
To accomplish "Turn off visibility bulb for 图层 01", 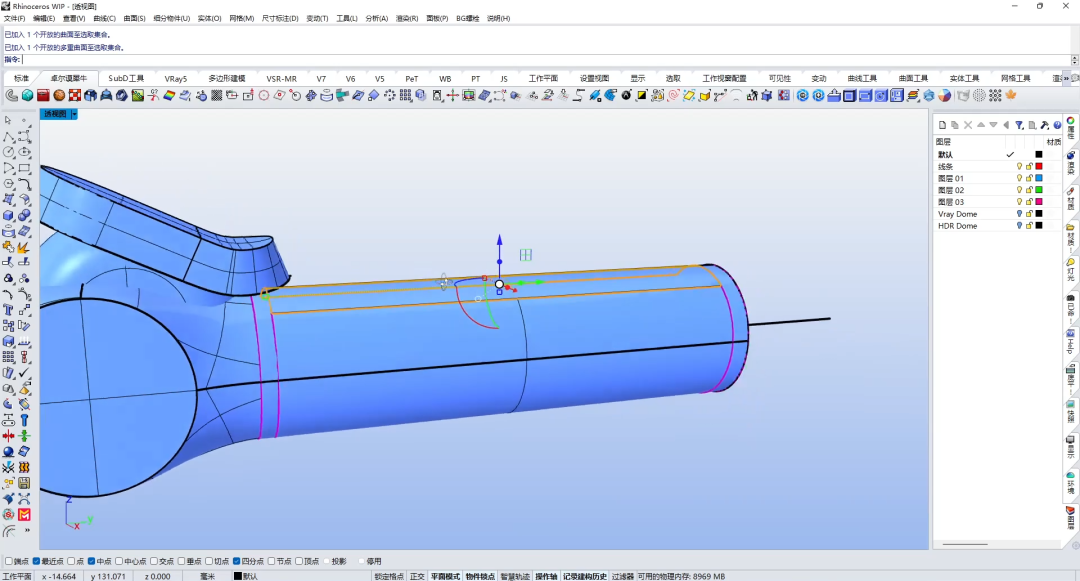I will pos(1019,178).
